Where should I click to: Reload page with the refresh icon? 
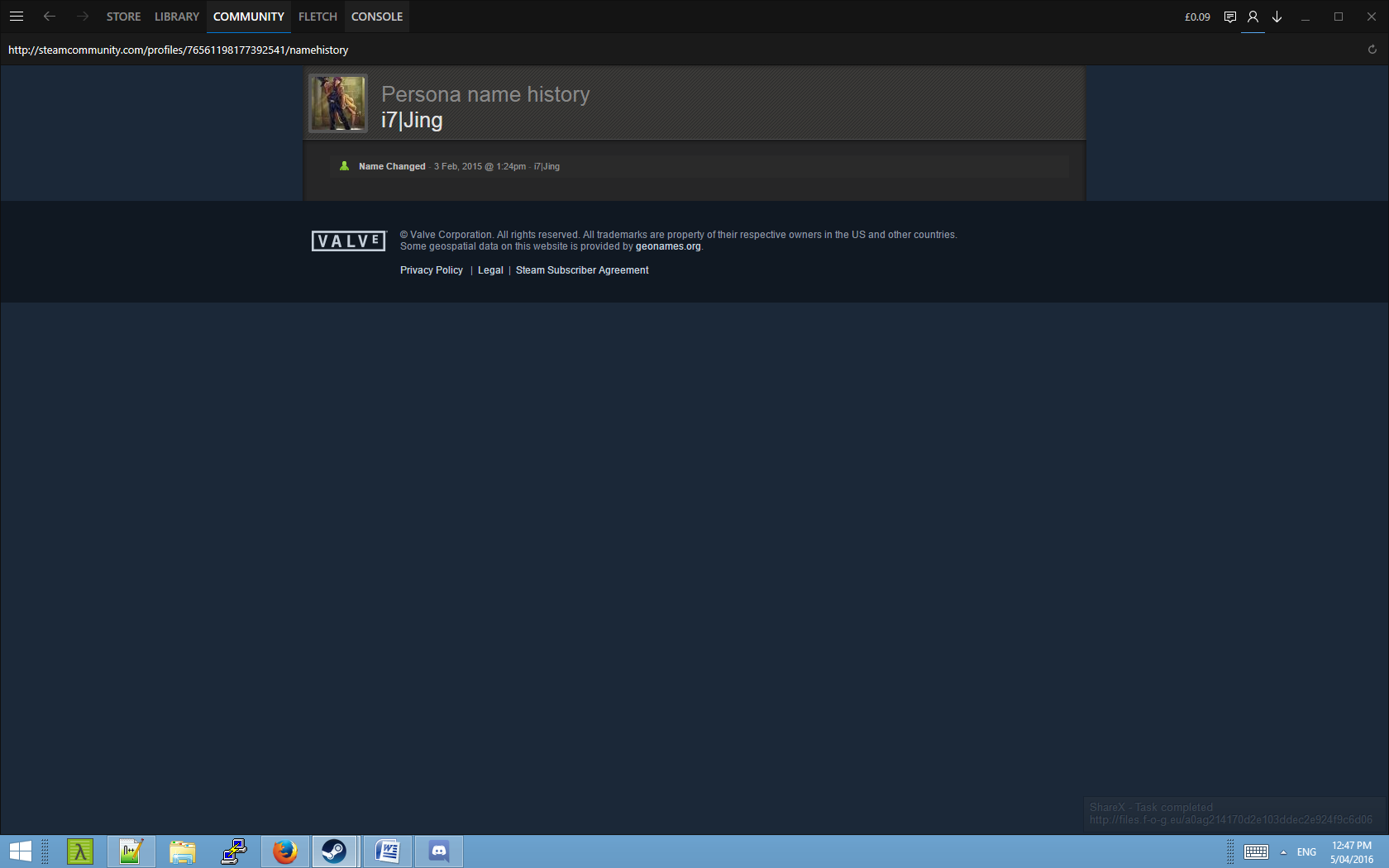tap(1372, 50)
